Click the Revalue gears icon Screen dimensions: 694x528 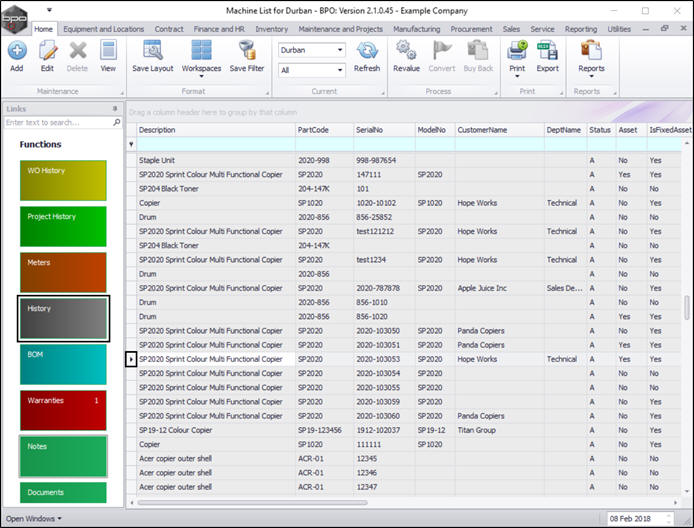406,50
